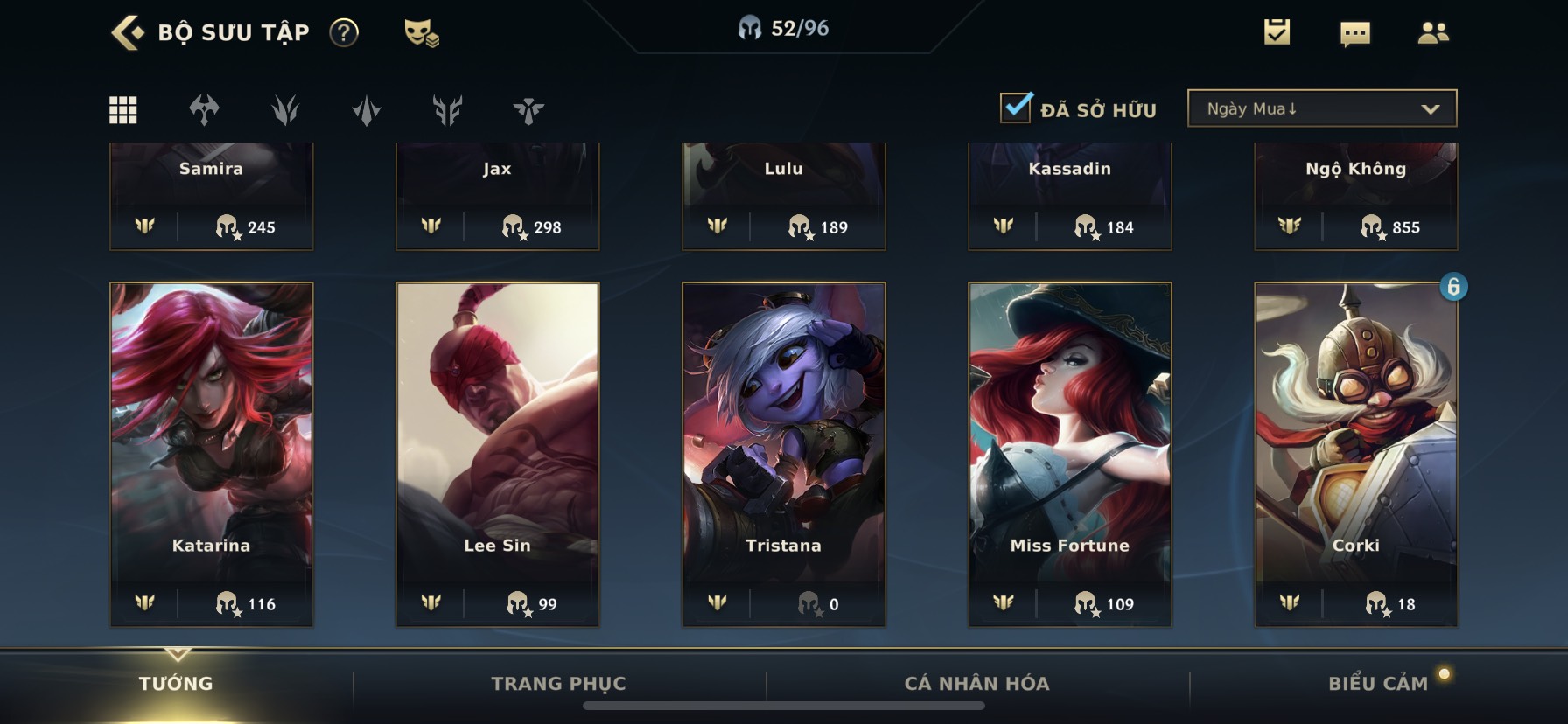Go back using the arrow beside BỘ SƯU TẬP
The width and height of the screenshot is (1568, 724).
(128, 32)
